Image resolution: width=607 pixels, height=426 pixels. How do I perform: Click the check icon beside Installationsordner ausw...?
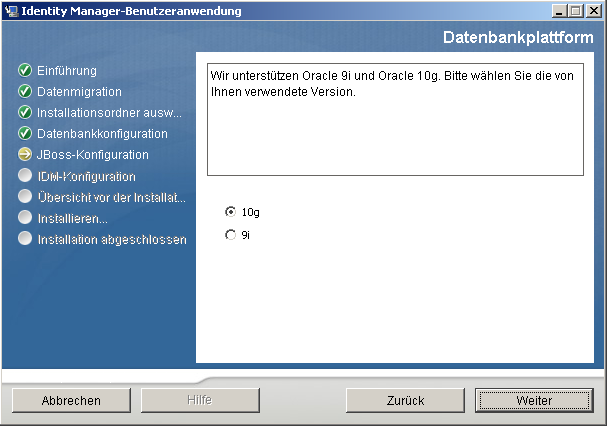tap(25, 112)
